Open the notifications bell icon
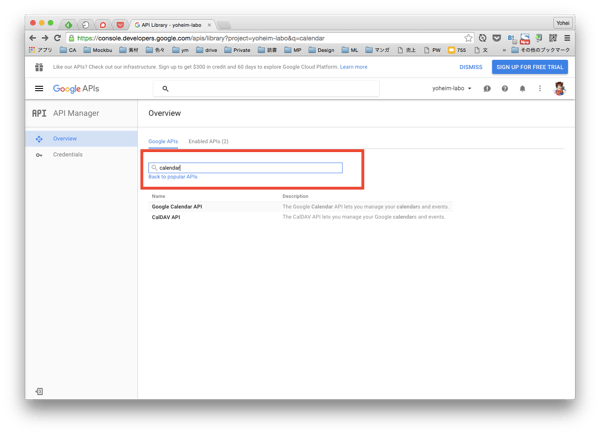 tap(522, 88)
